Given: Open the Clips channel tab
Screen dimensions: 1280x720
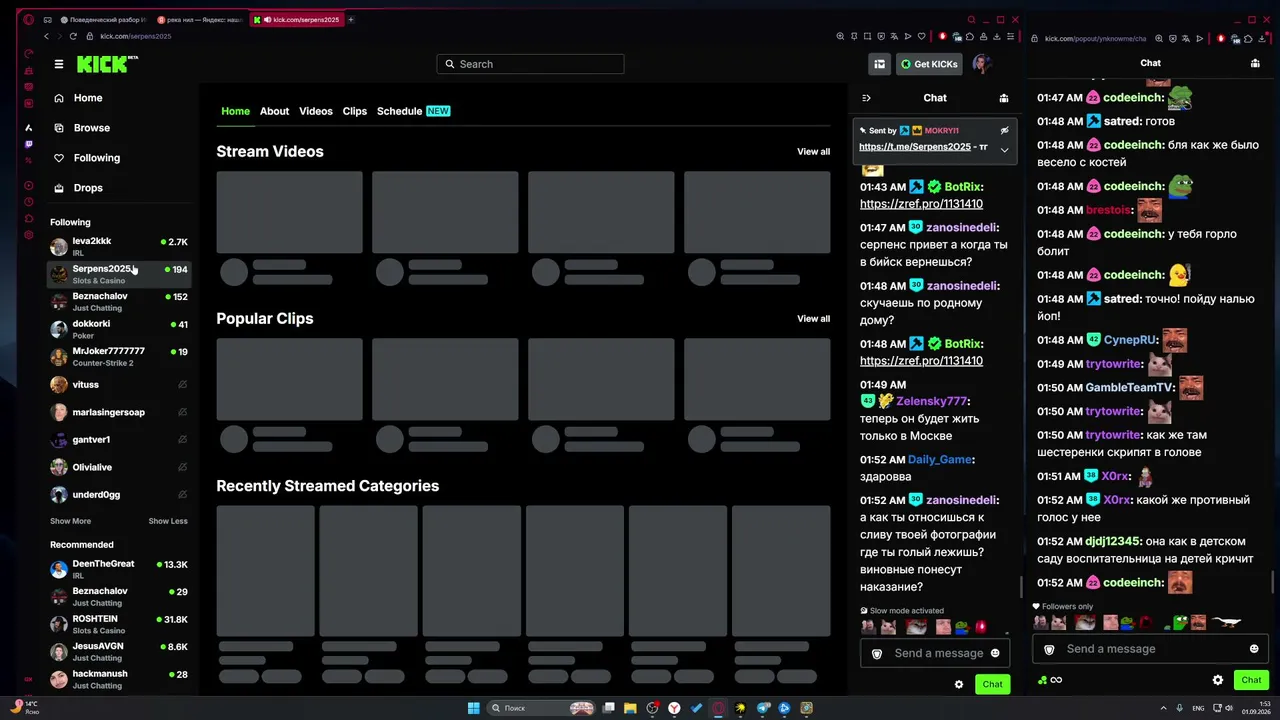Looking at the screenshot, I should 355,111.
